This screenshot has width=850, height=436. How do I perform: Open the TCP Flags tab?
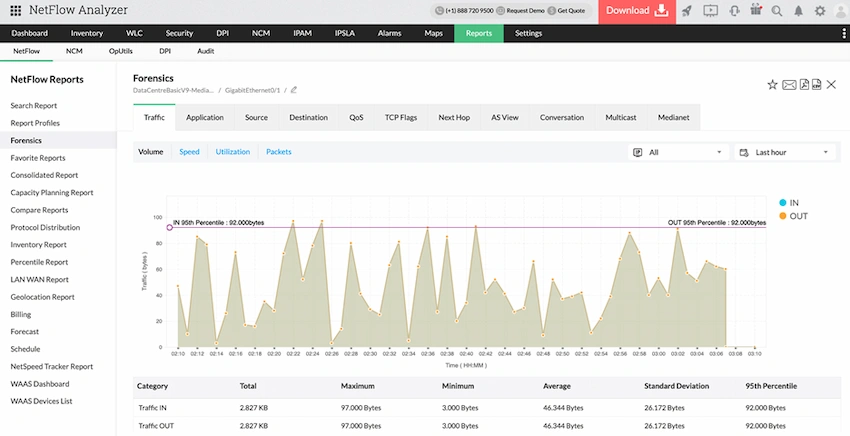click(401, 117)
